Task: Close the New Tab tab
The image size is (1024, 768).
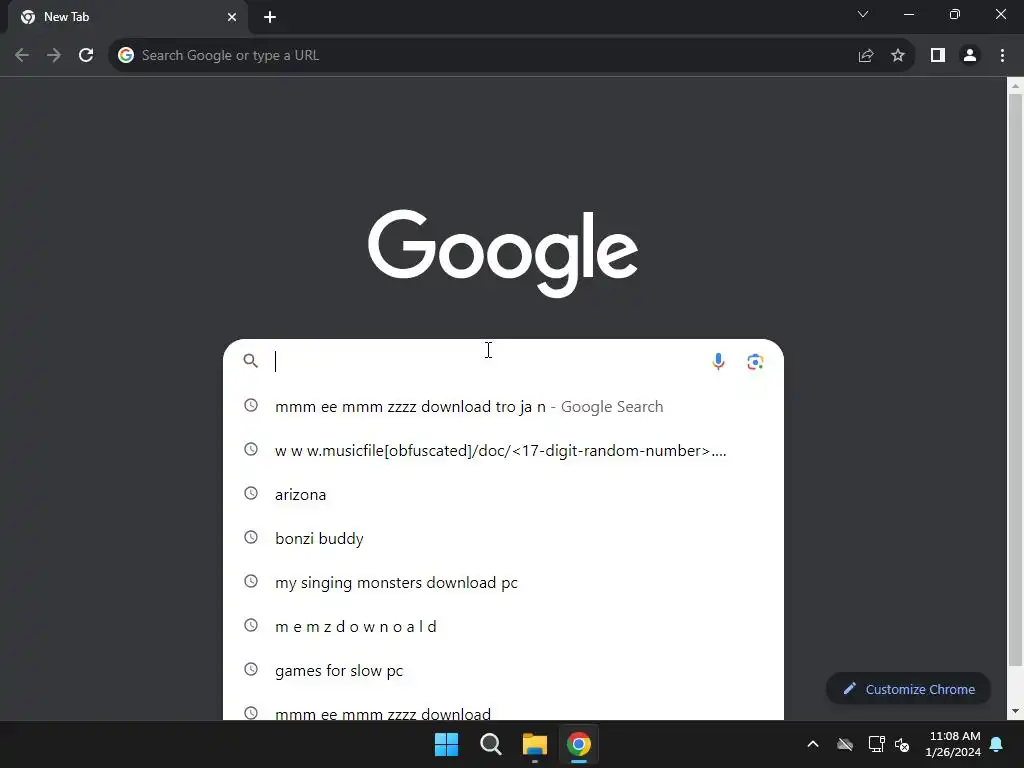Action: [232, 17]
